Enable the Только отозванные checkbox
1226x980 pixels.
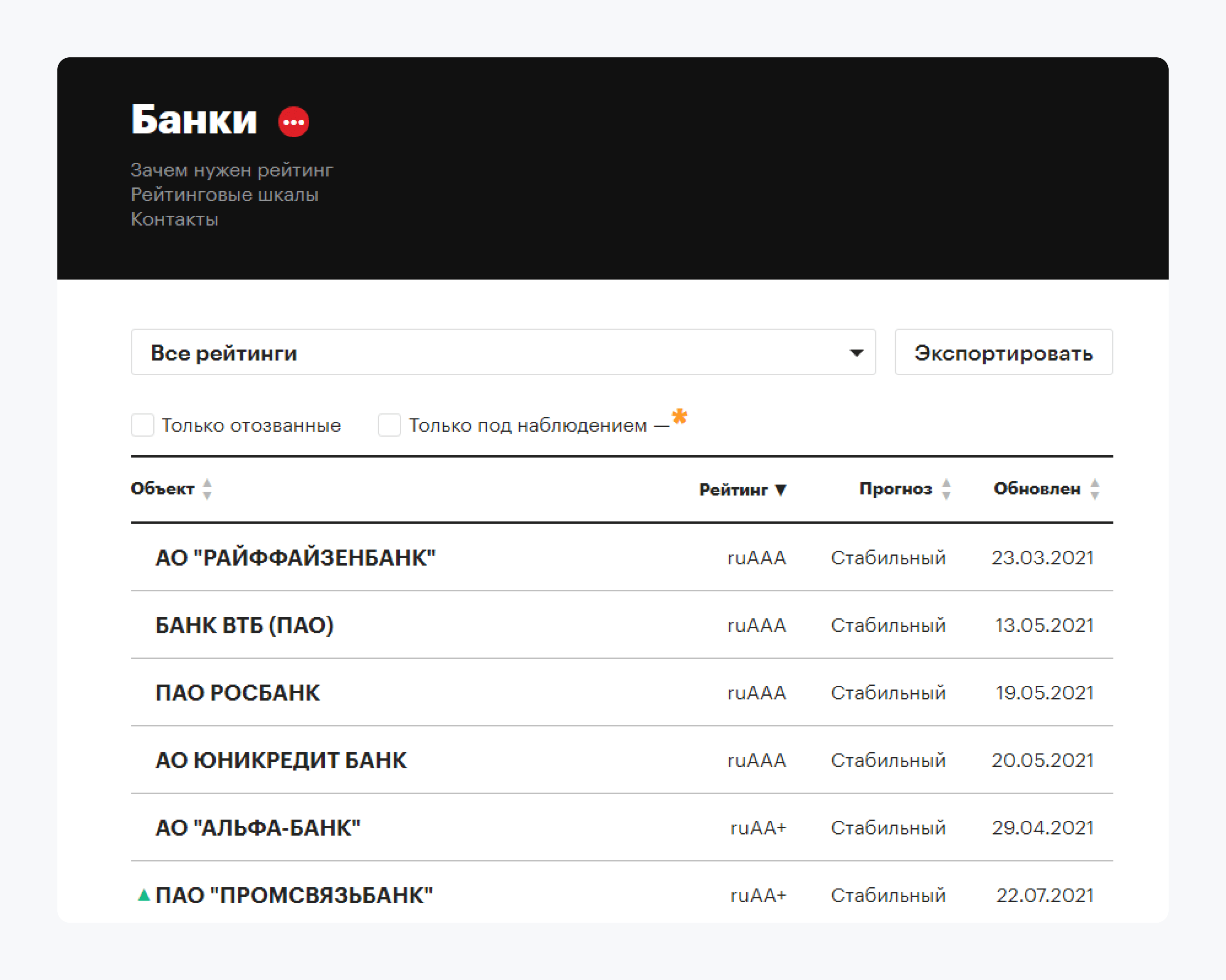pyautogui.click(x=143, y=425)
